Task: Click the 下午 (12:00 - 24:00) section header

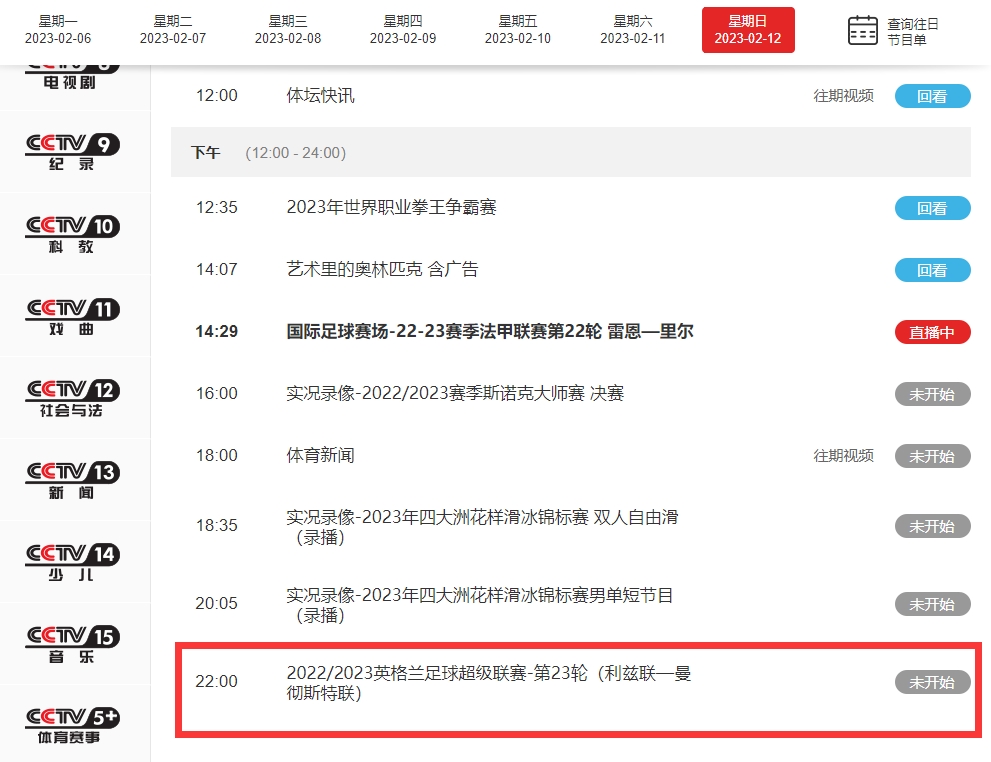Action: [x=571, y=152]
